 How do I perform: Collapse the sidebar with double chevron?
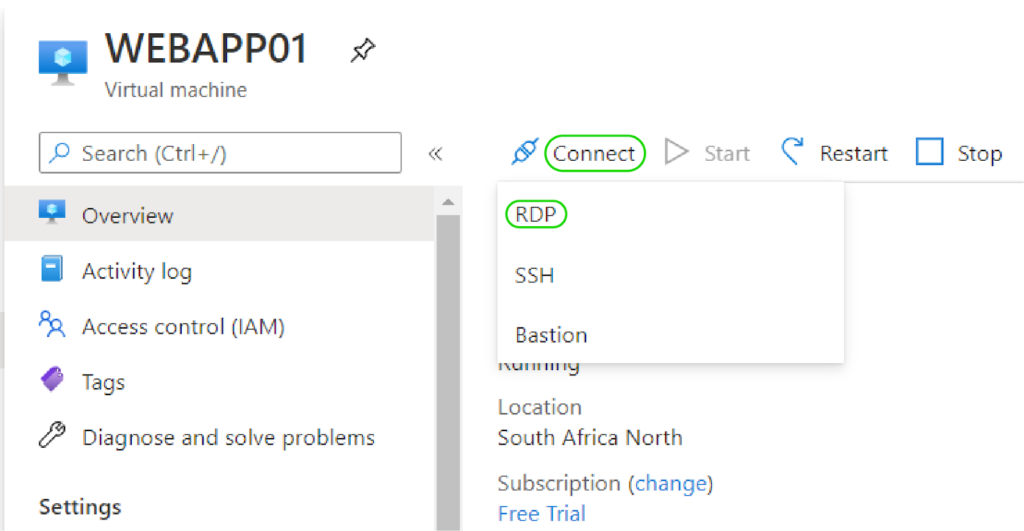[x=436, y=153]
